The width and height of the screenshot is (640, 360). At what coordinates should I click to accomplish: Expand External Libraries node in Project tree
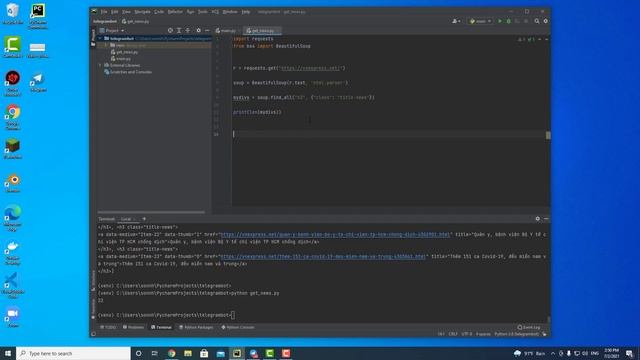click(x=100, y=65)
